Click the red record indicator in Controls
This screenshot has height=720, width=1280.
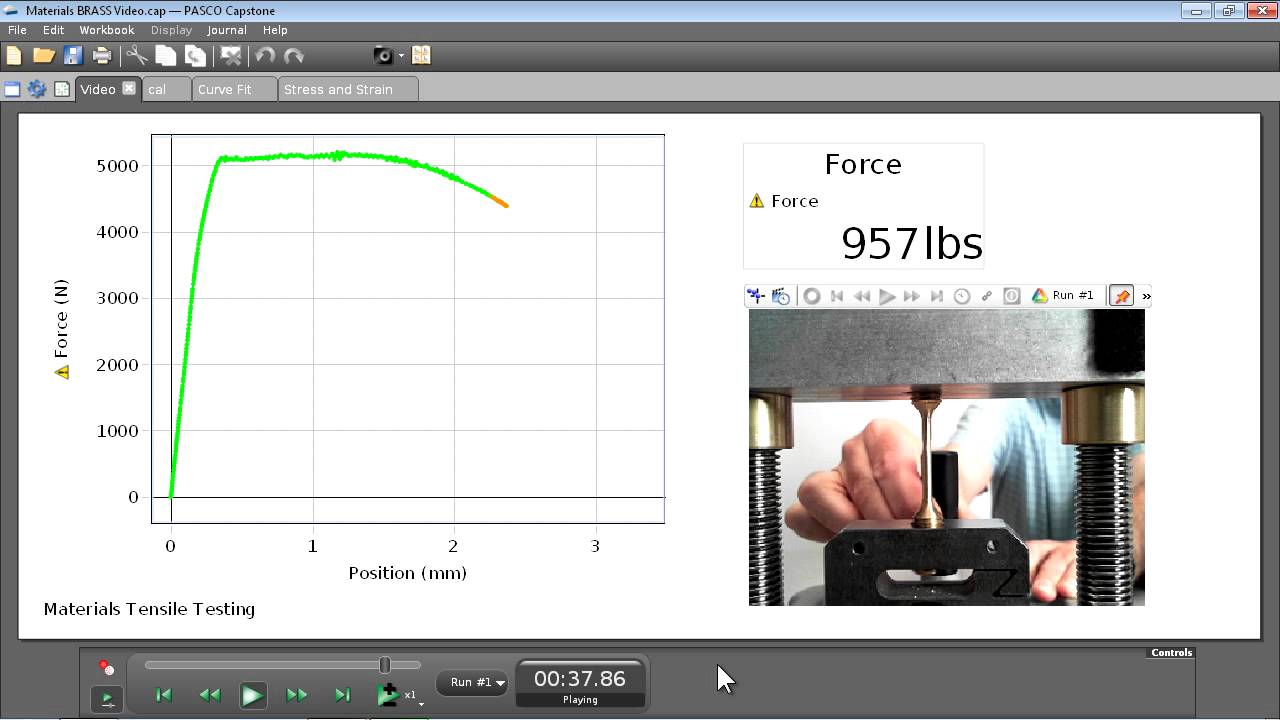tap(106, 667)
